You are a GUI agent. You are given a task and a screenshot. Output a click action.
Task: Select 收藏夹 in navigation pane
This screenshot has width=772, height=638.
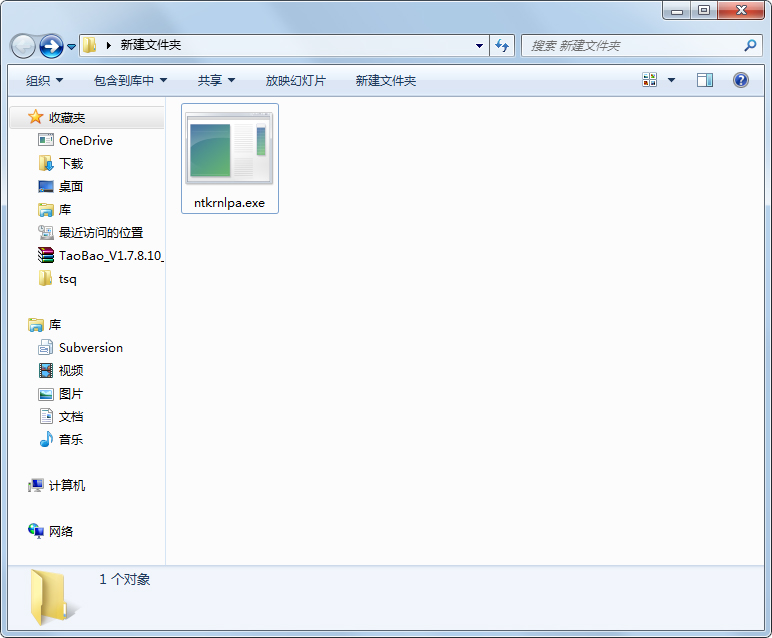coord(67,117)
